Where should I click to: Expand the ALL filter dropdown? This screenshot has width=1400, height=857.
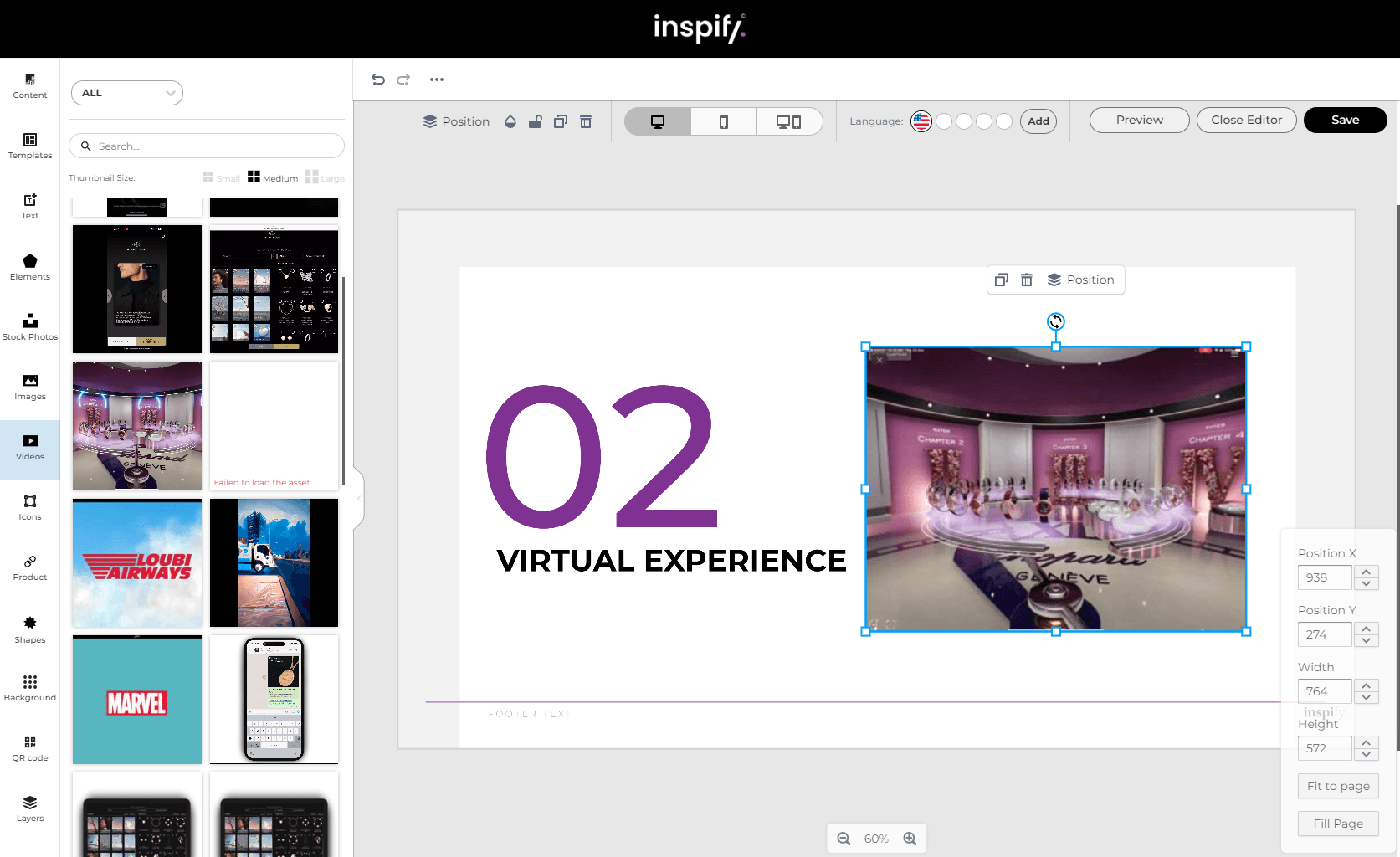[x=127, y=93]
